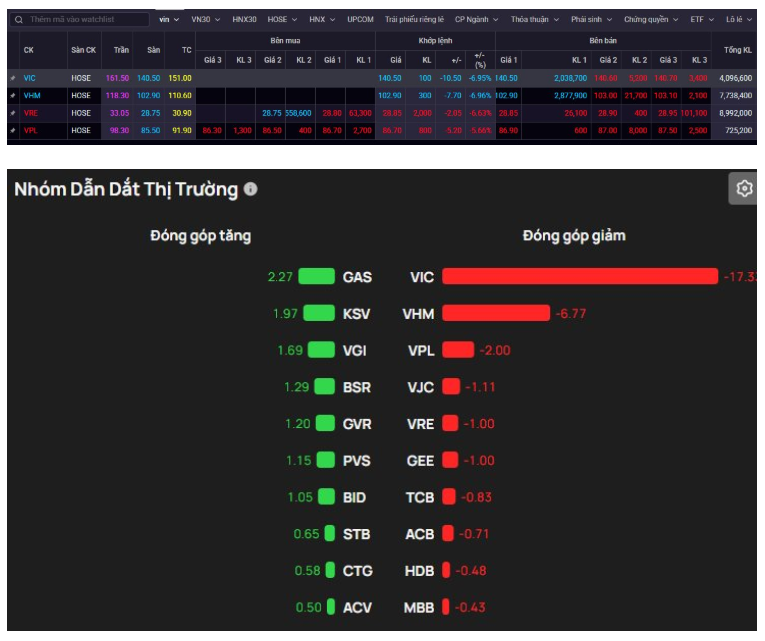Switch to the HNX30 tab
Screen dimensions: 765x641
pos(244,19)
